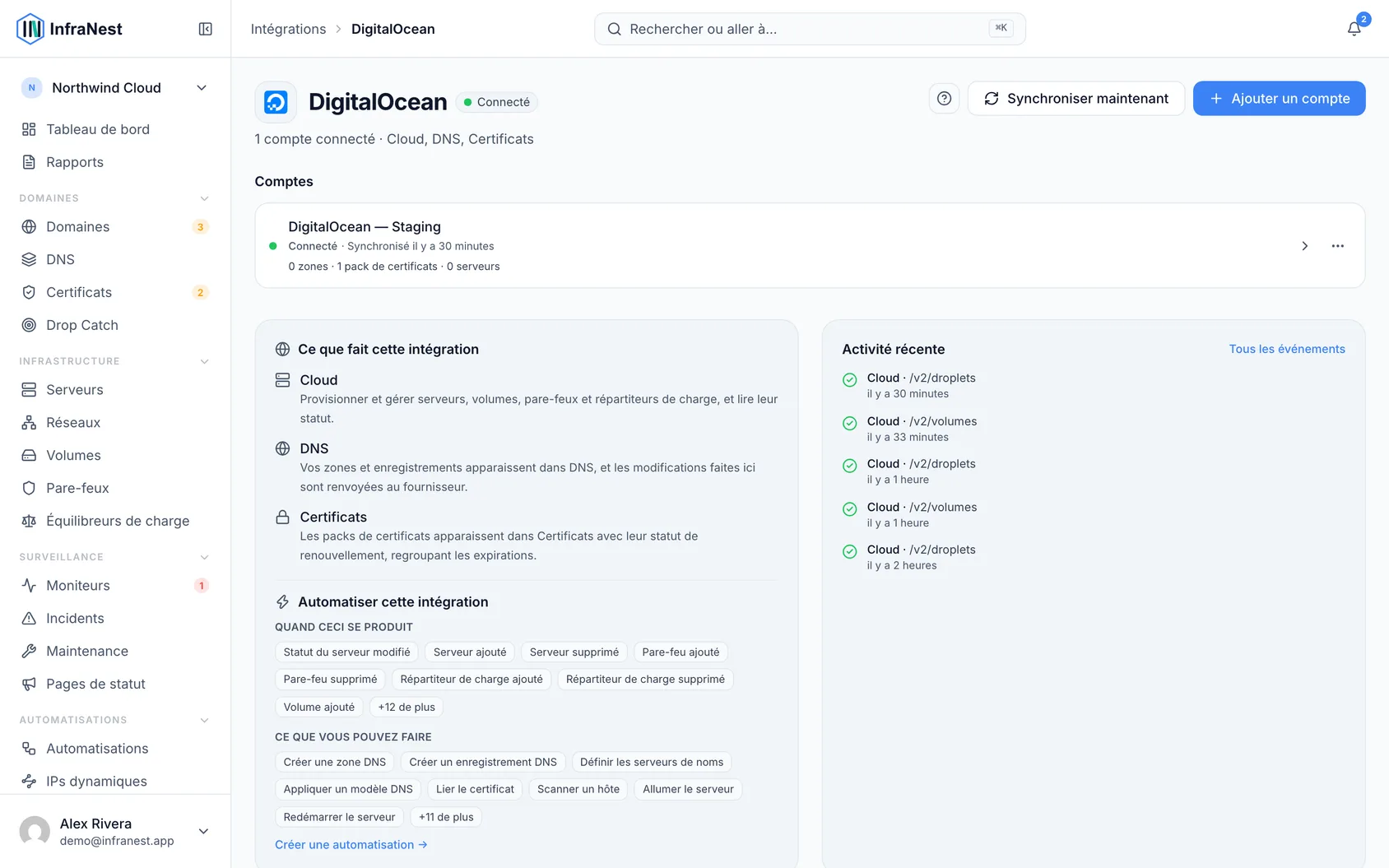Open Tous les événements link
The height and width of the screenshot is (868, 1389).
1287,349
